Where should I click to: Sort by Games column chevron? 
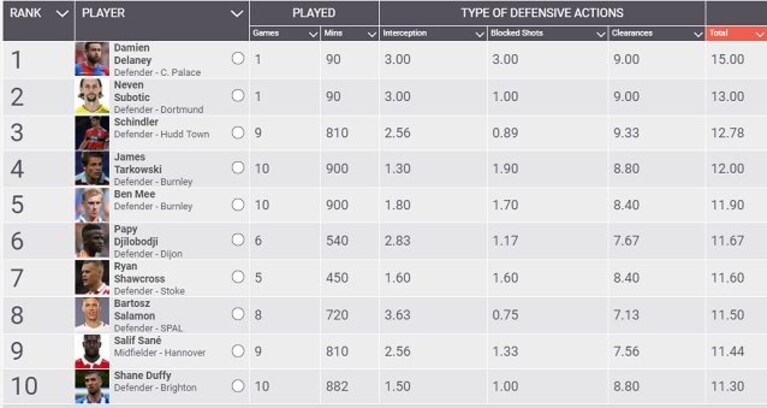tap(313, 34)
